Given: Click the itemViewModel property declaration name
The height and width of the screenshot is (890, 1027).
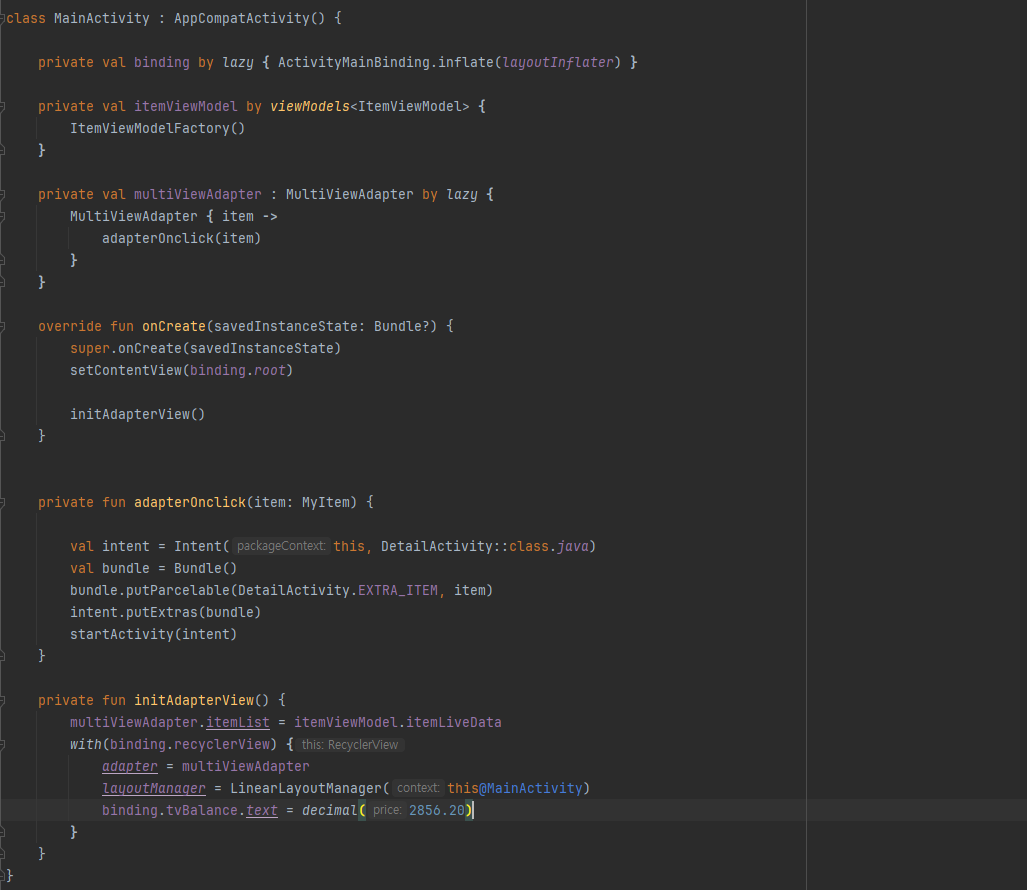Looking at the screenshot, I should click(185, 106).
